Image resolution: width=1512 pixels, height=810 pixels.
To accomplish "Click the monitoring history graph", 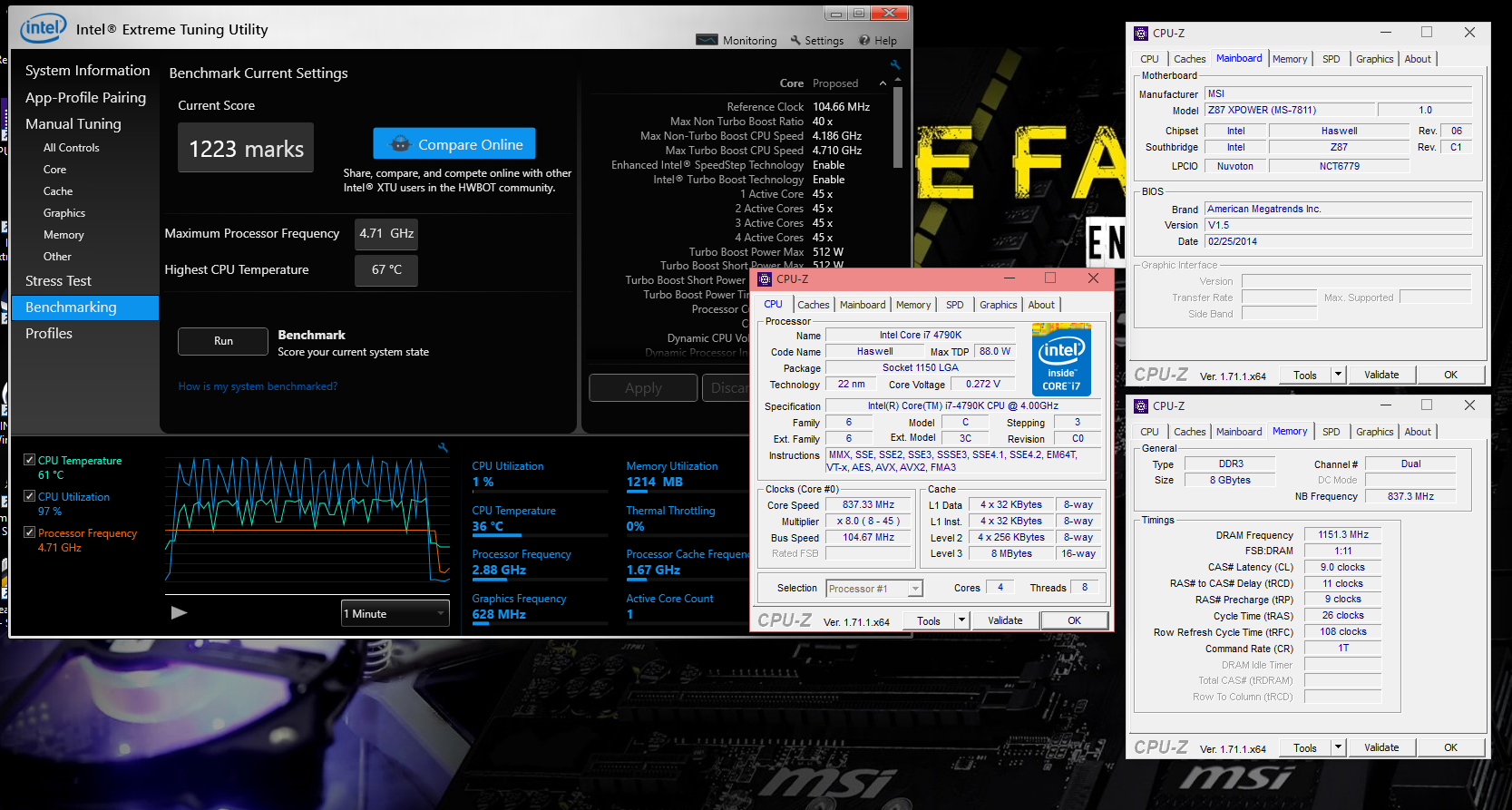I will click(307, 519).
